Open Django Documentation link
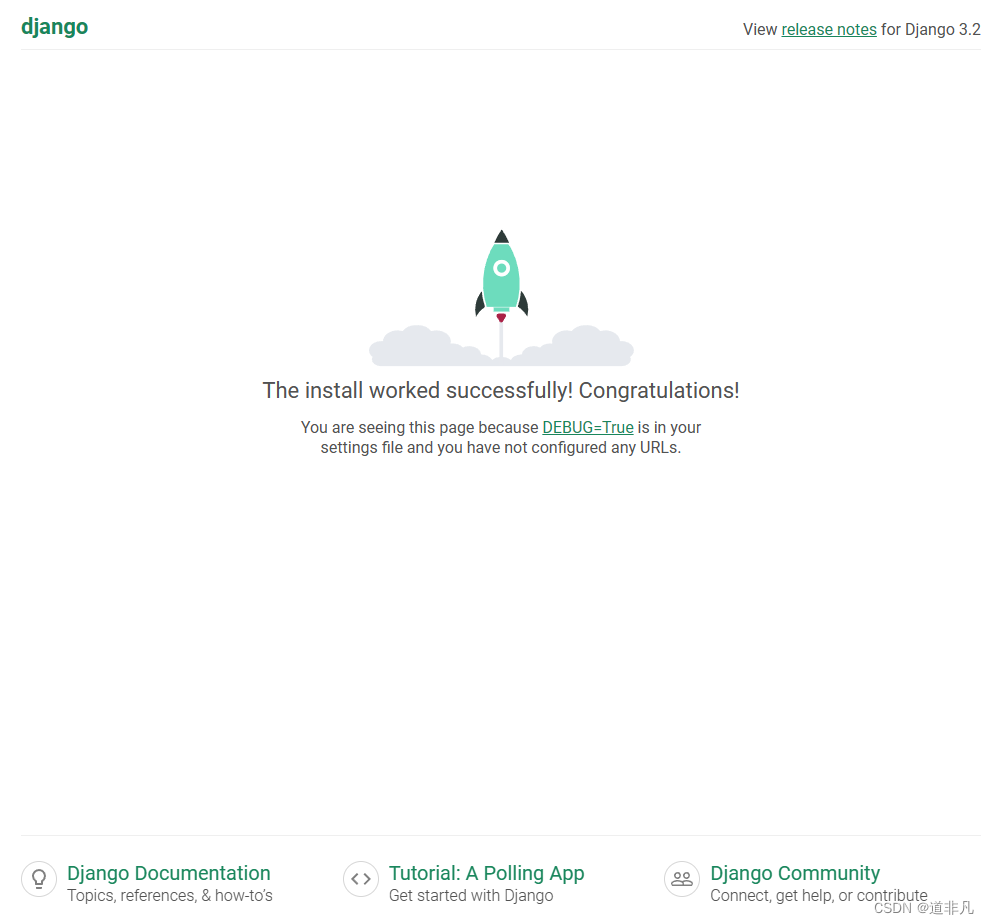The height and width of the screenshot is (924, 989). [x=169, y=873]
